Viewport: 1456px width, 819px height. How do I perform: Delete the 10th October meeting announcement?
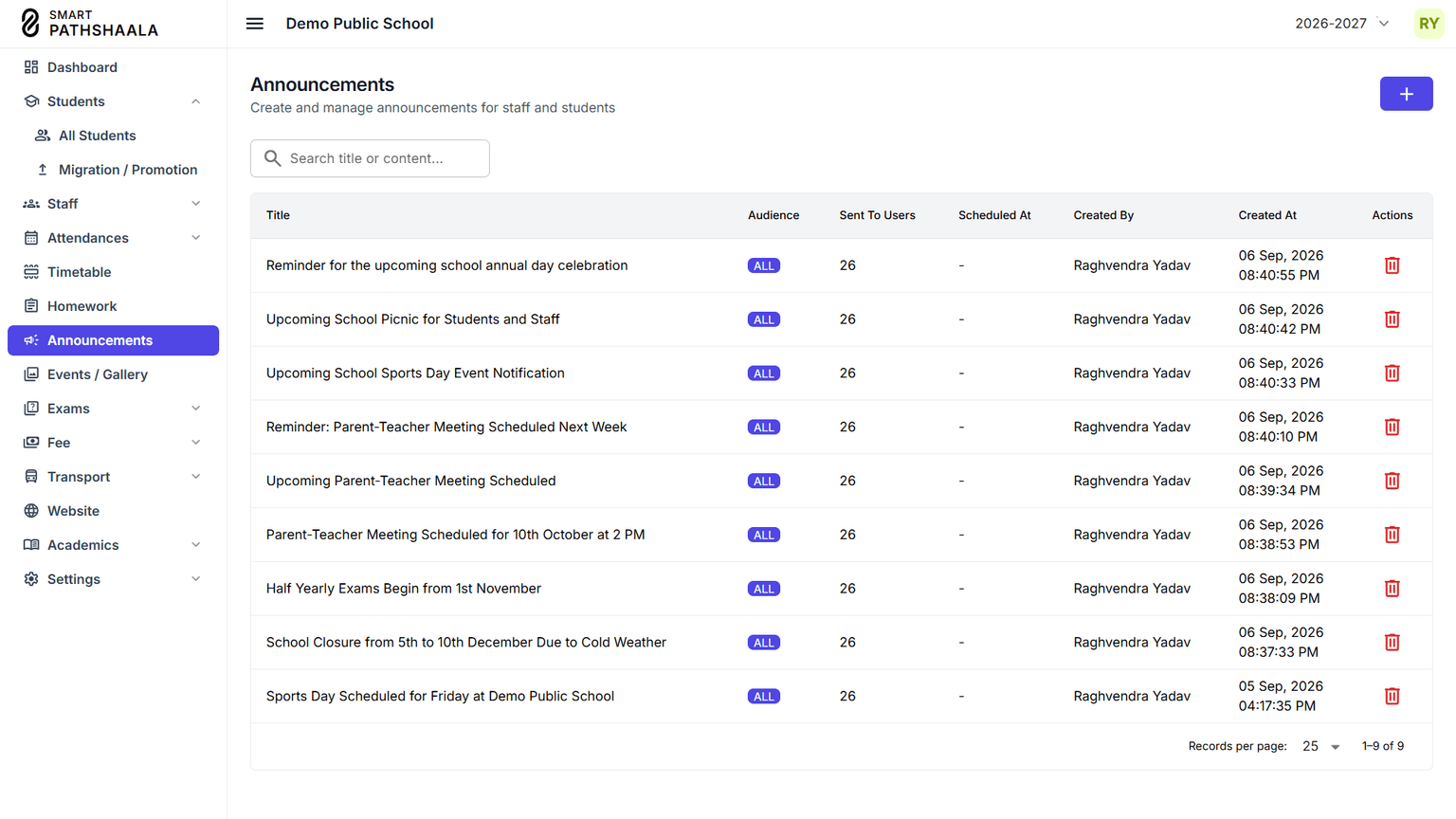pos(1392,535)
